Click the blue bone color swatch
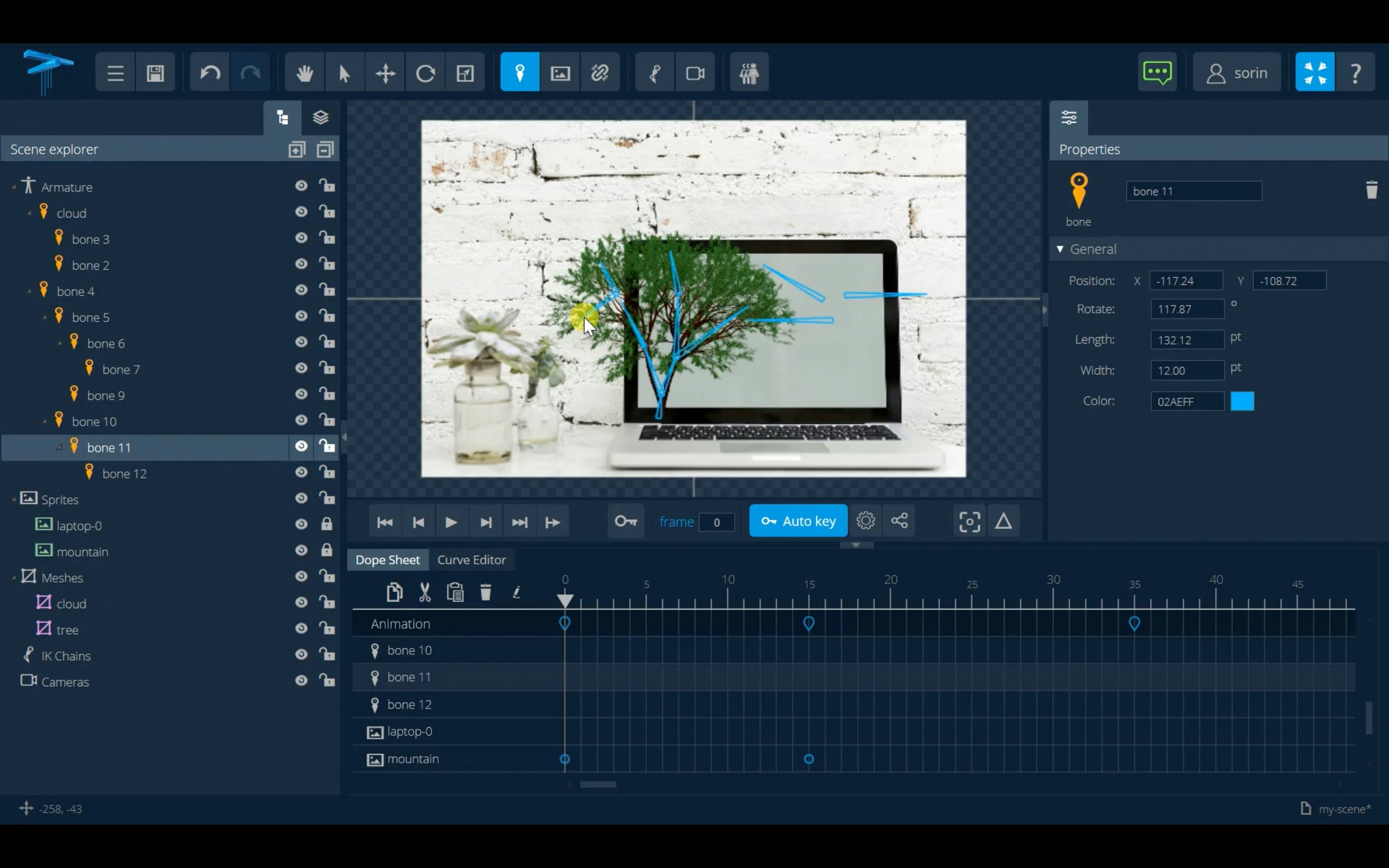 pyautogui.click(x=1242, y=401)
